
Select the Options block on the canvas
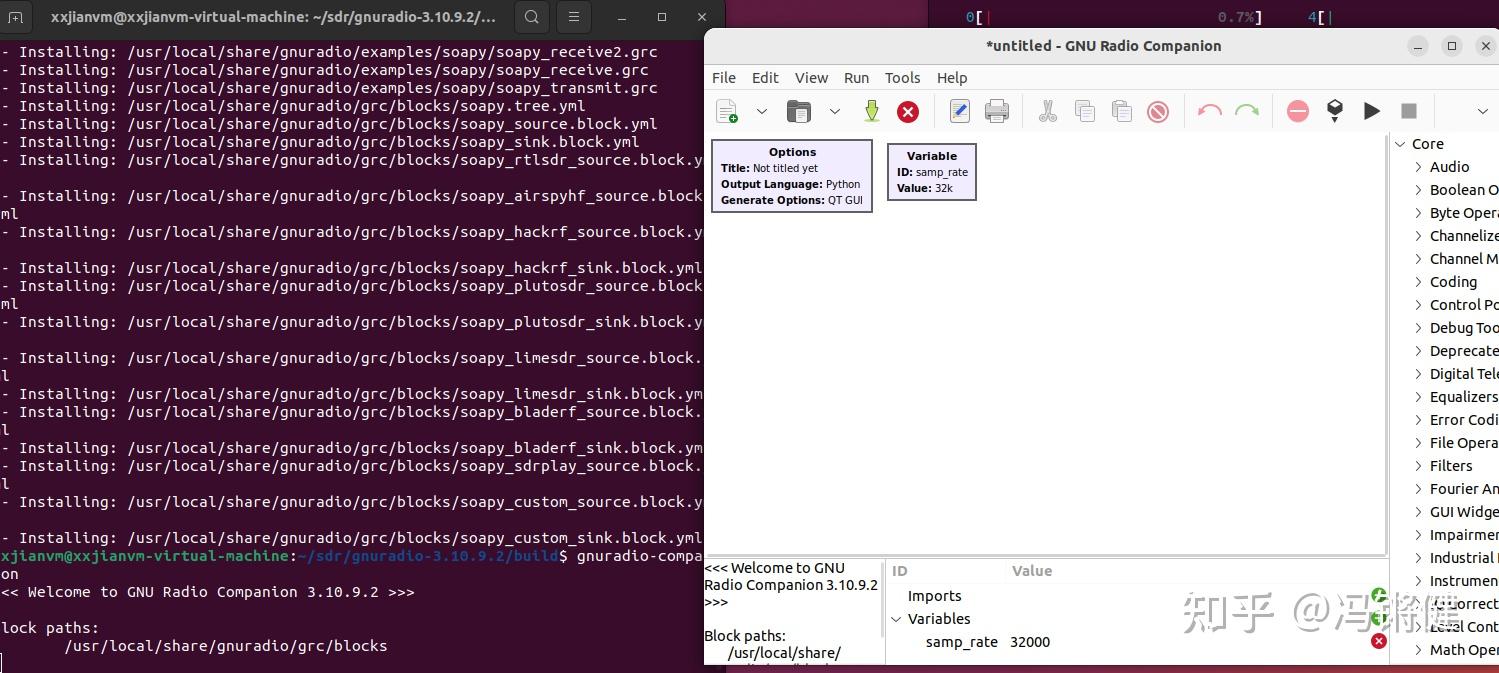[x=791, y=175]
